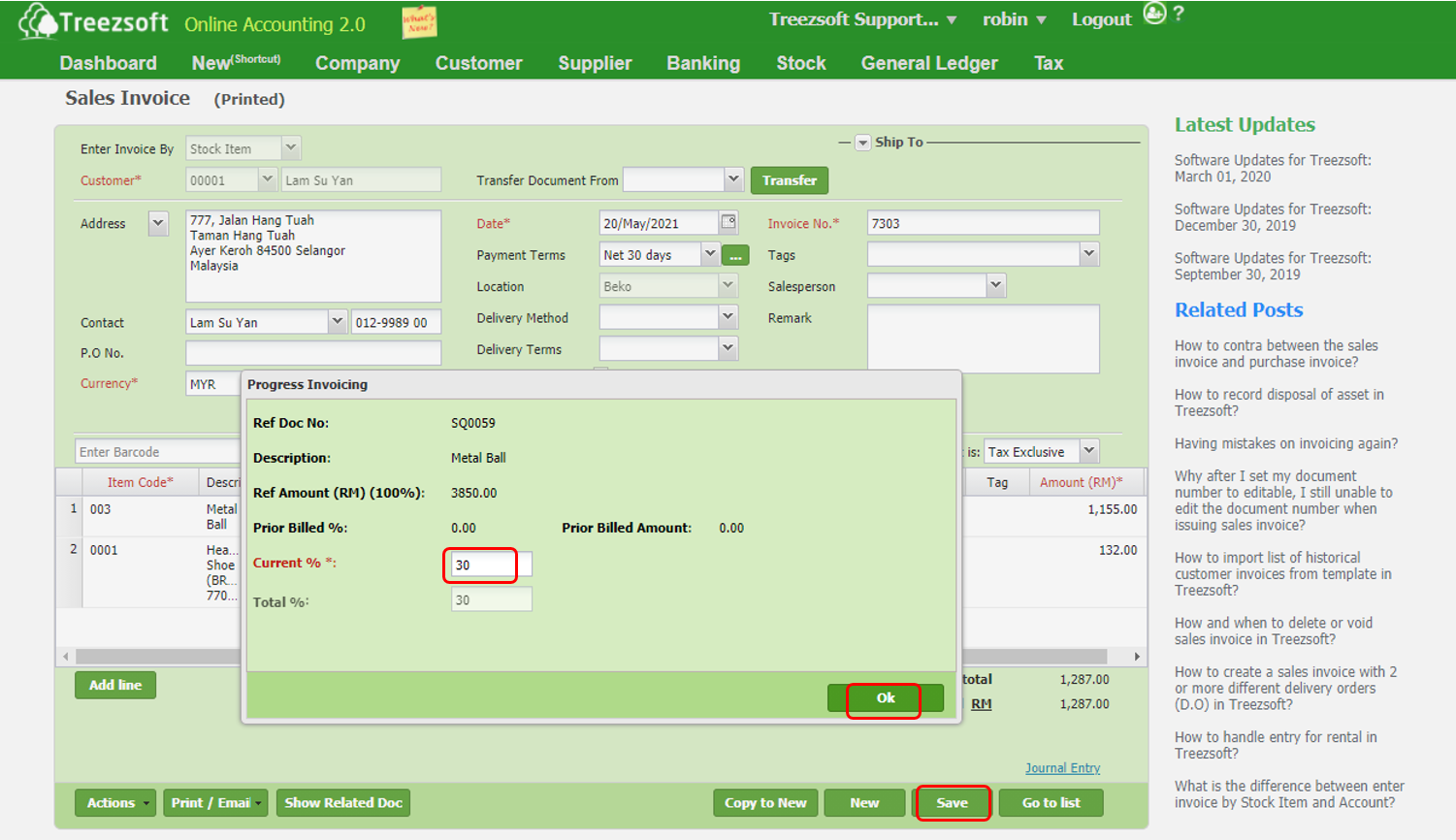Open 'How to handle entry for rental' post

(1276, 745)
